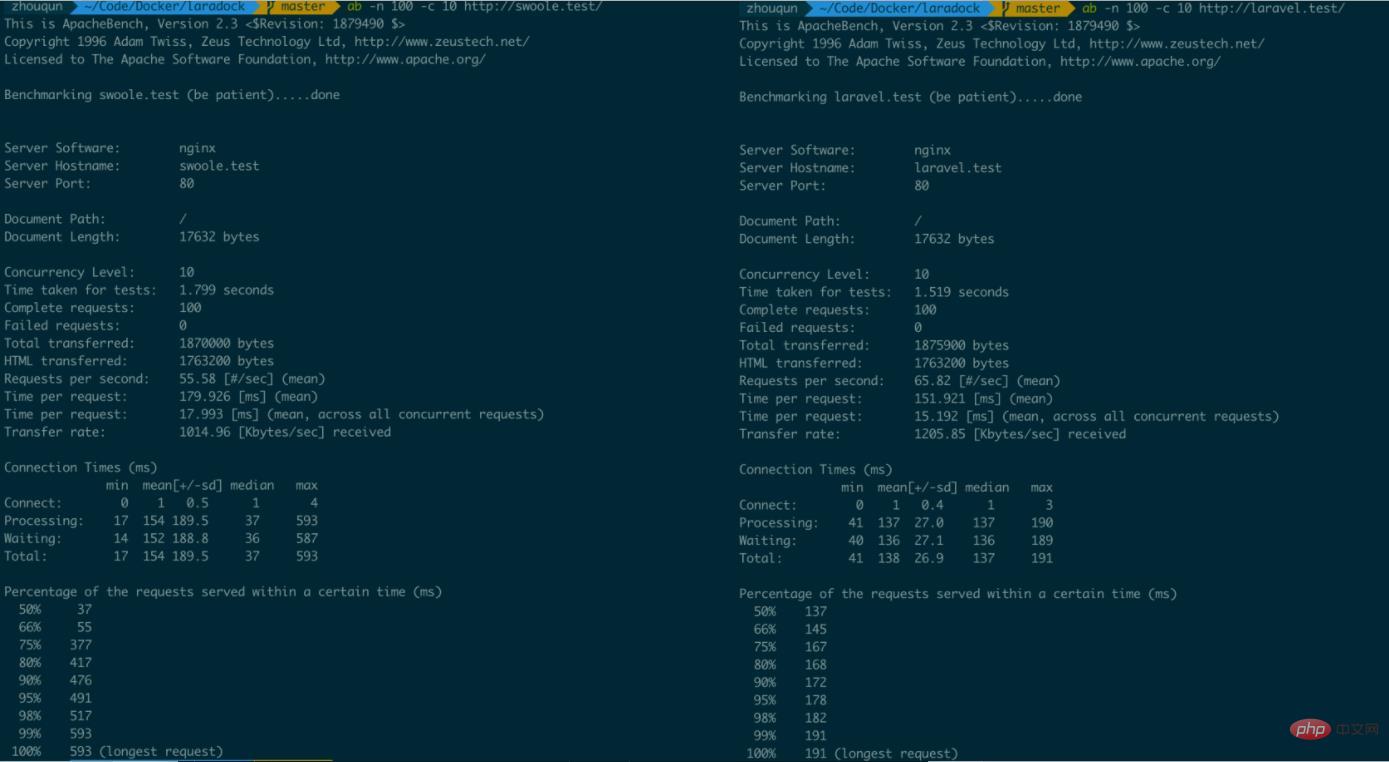1389x762 pixels.
Task: Click the zhouqun username segment in left prompt
Action: tap(37, 6)
